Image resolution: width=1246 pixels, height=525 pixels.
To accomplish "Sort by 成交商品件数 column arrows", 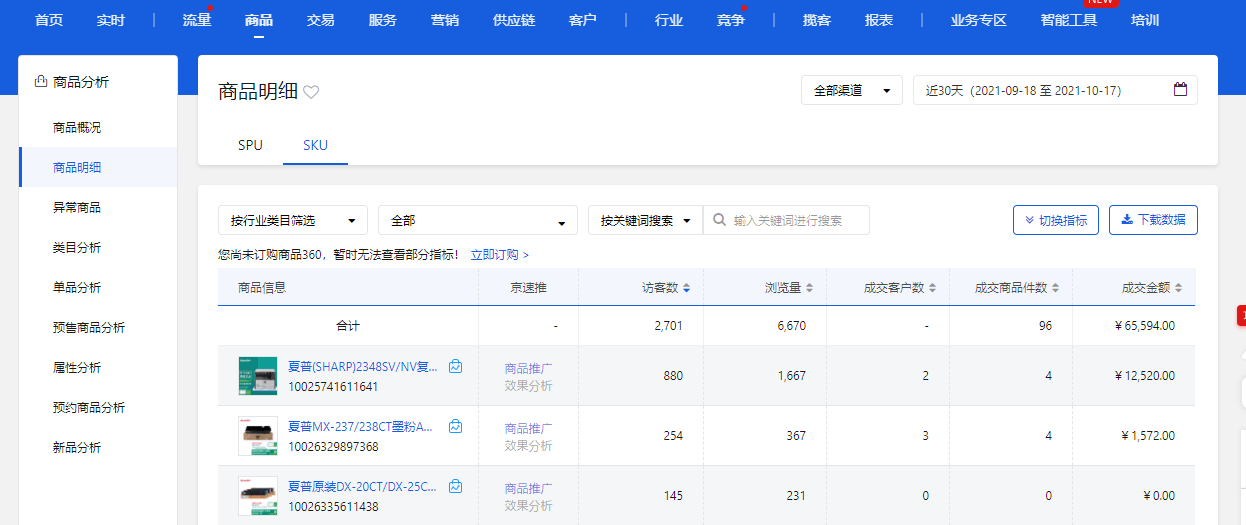I will (1056, 288).
